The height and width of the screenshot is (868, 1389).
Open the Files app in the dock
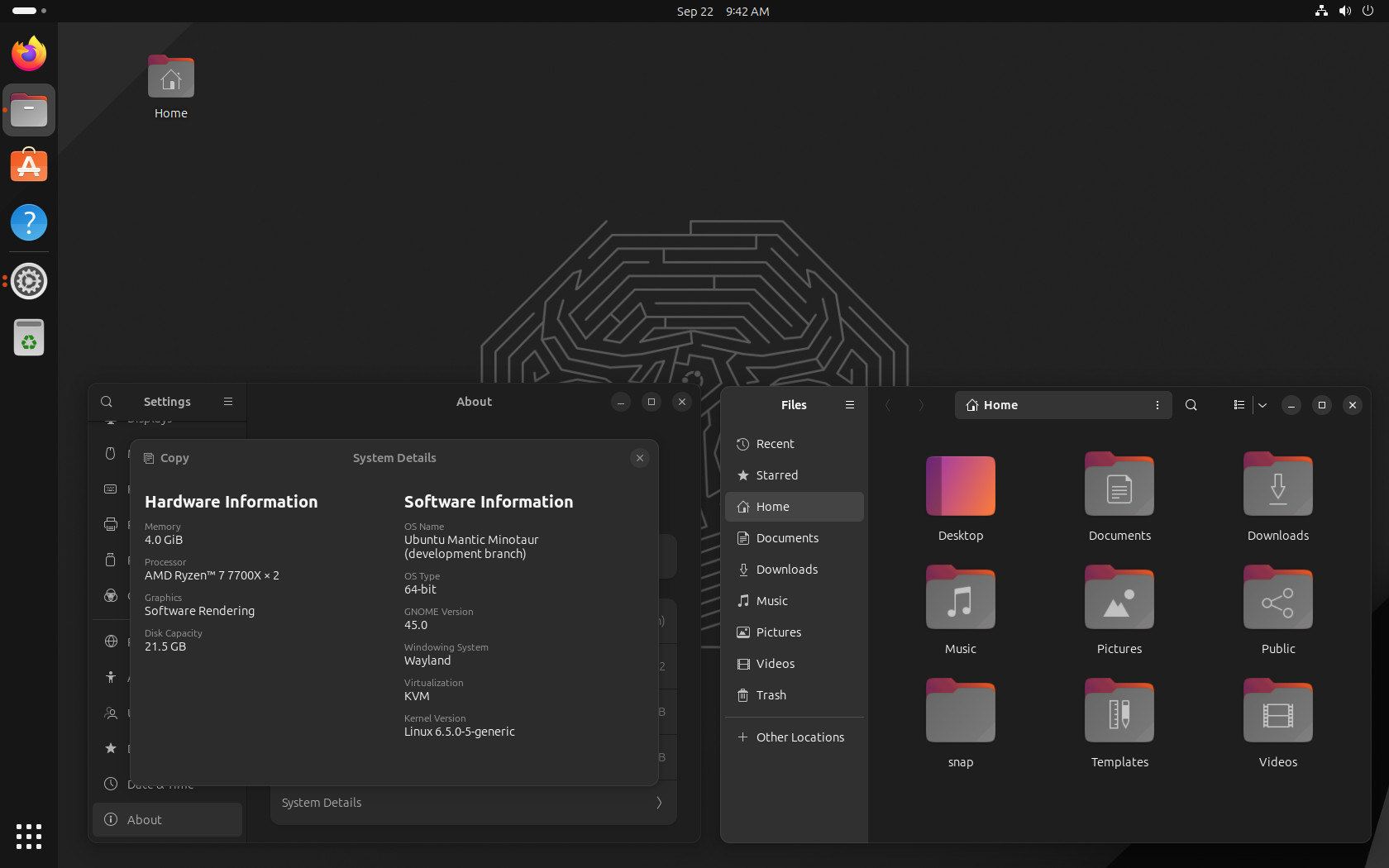point(29,110)
